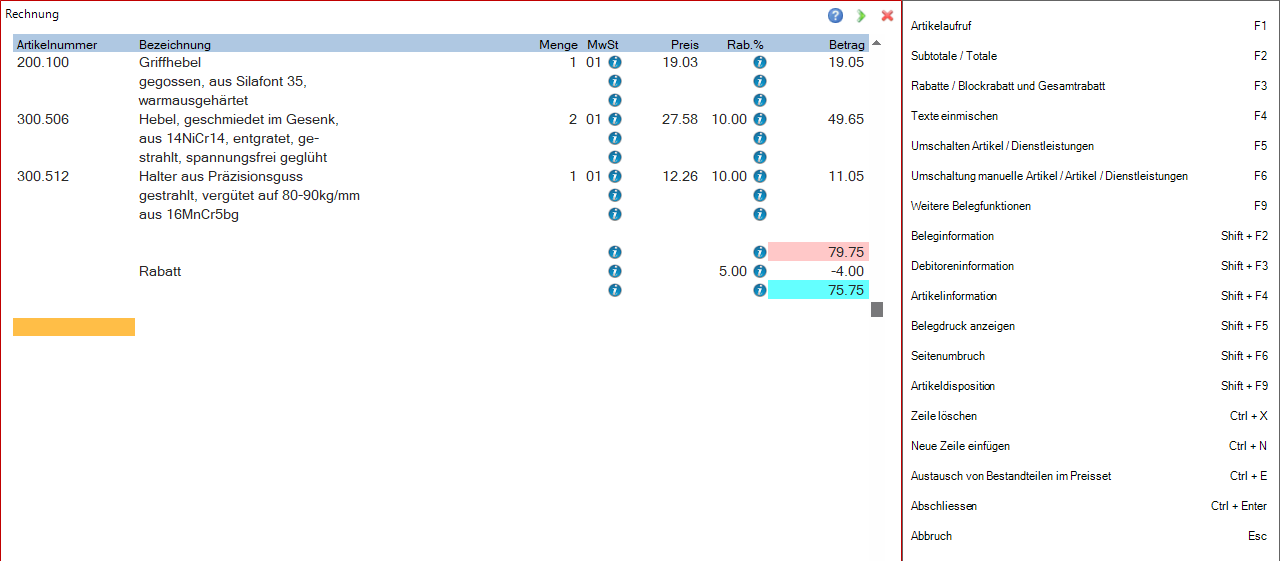
Task: Select Umschalten Artikel / Dienstleistungen (F5)
Action: [1089, 146]
